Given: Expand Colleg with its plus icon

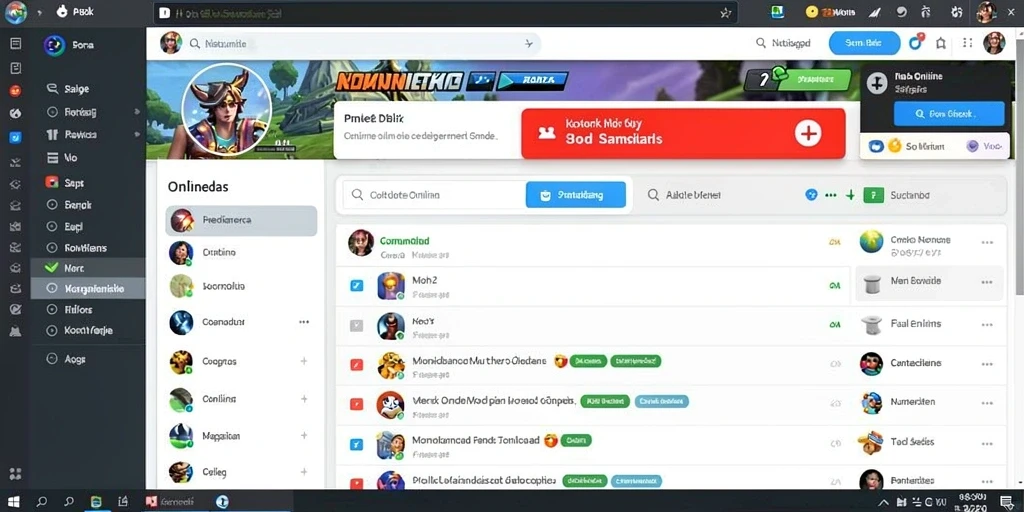Looking at the screenshot, I should [x=304, y=472].
